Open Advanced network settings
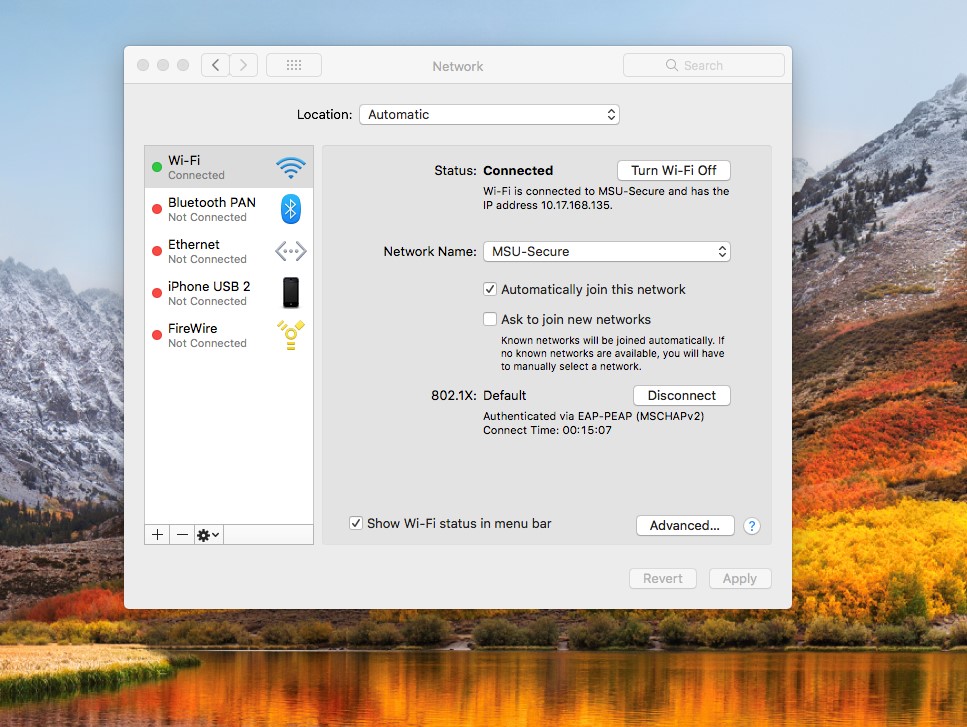The image size is (967, 727). (685, 525)
